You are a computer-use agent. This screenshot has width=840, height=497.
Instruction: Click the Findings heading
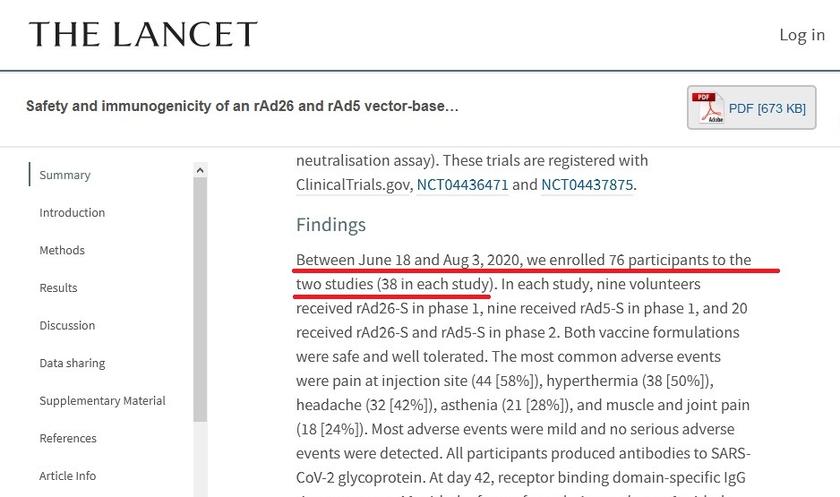[x=331, y=224]
